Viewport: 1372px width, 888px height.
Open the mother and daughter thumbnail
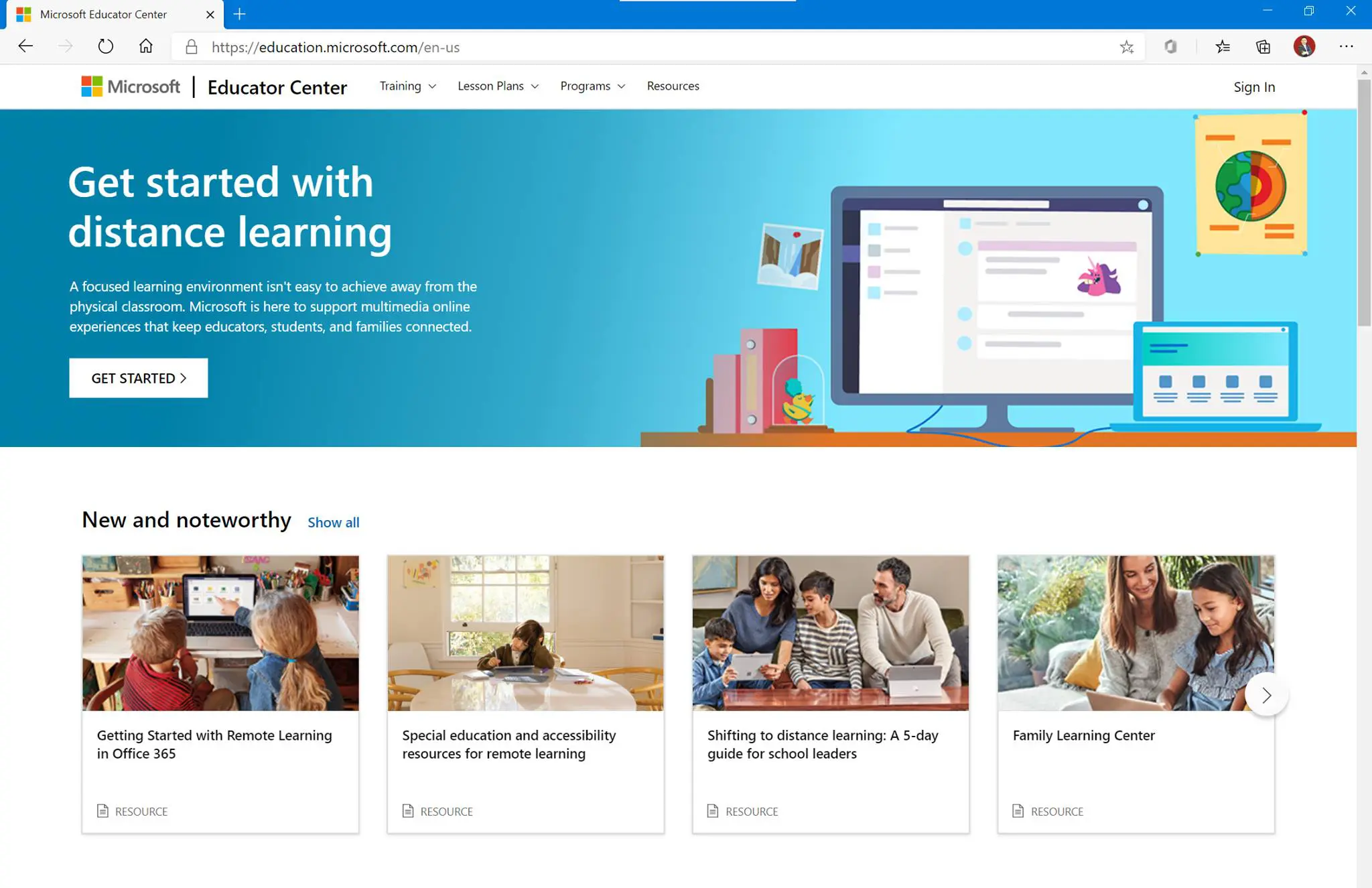(1136, 633)
